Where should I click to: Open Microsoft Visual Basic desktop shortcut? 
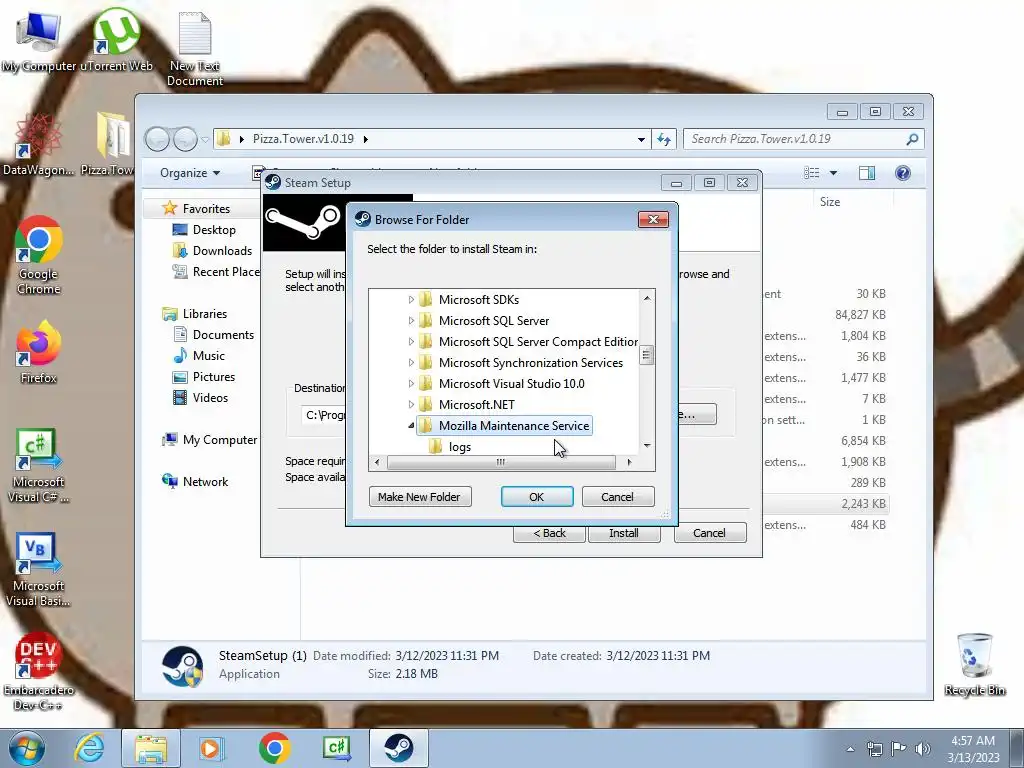[39, 569]
